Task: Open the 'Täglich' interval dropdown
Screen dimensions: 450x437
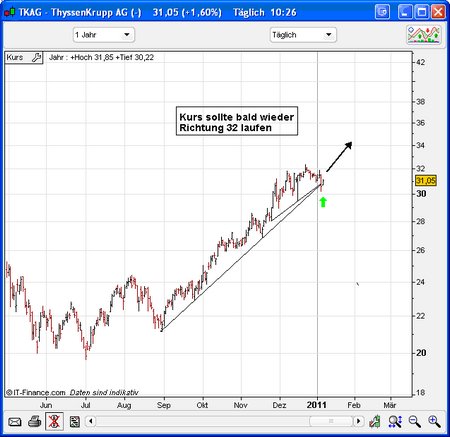Action: coord(303,35)
